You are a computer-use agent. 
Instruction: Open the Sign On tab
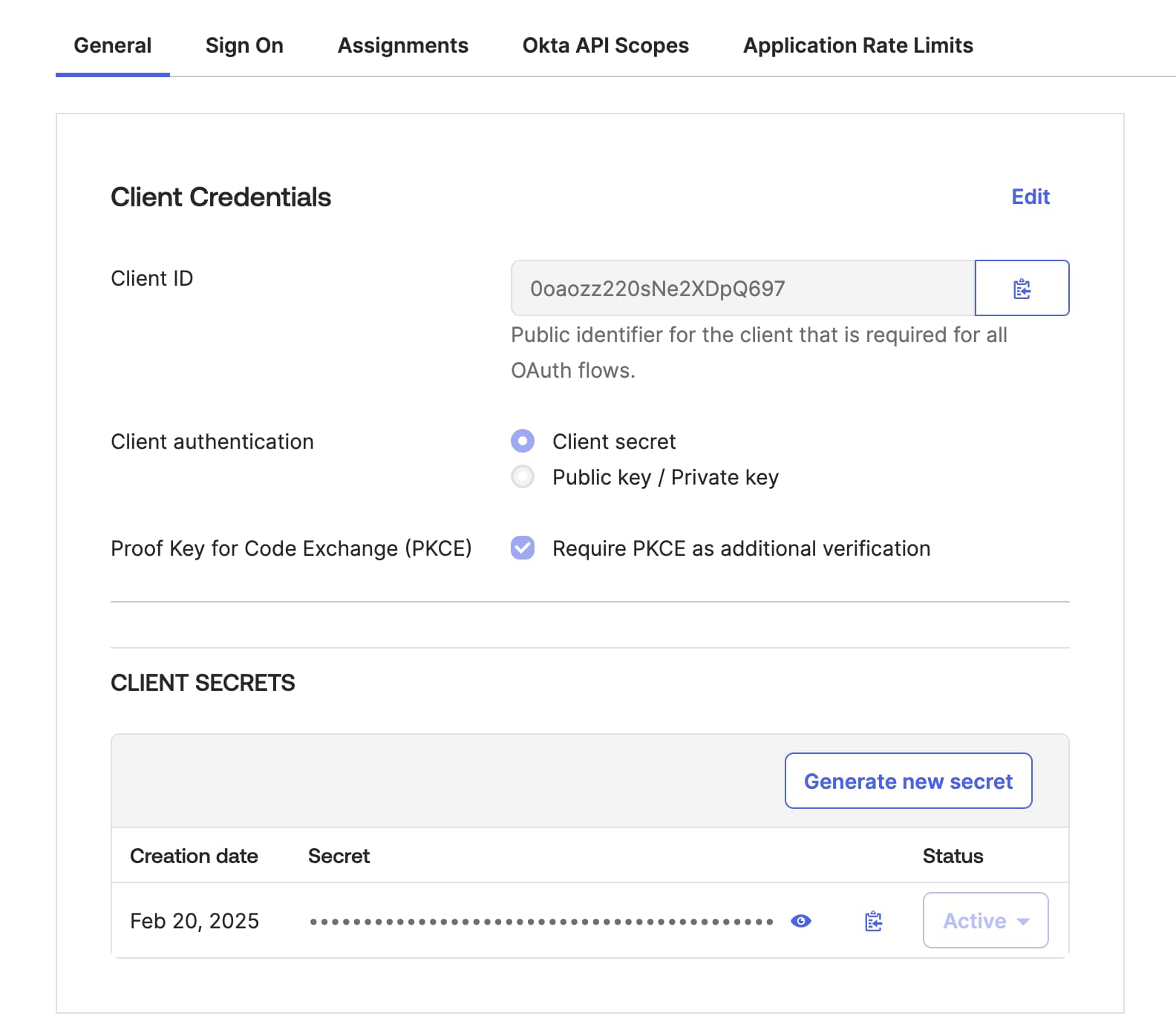pos(244,45)
